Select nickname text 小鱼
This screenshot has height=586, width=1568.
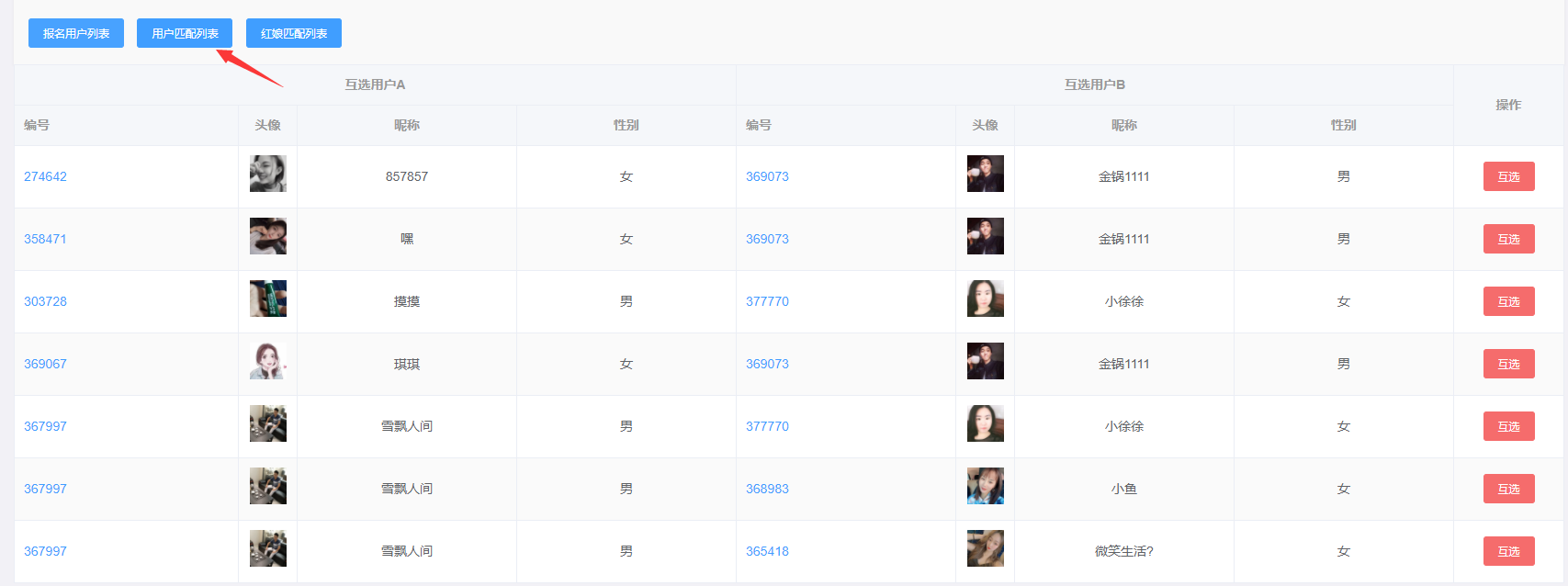pos(1124,489)
